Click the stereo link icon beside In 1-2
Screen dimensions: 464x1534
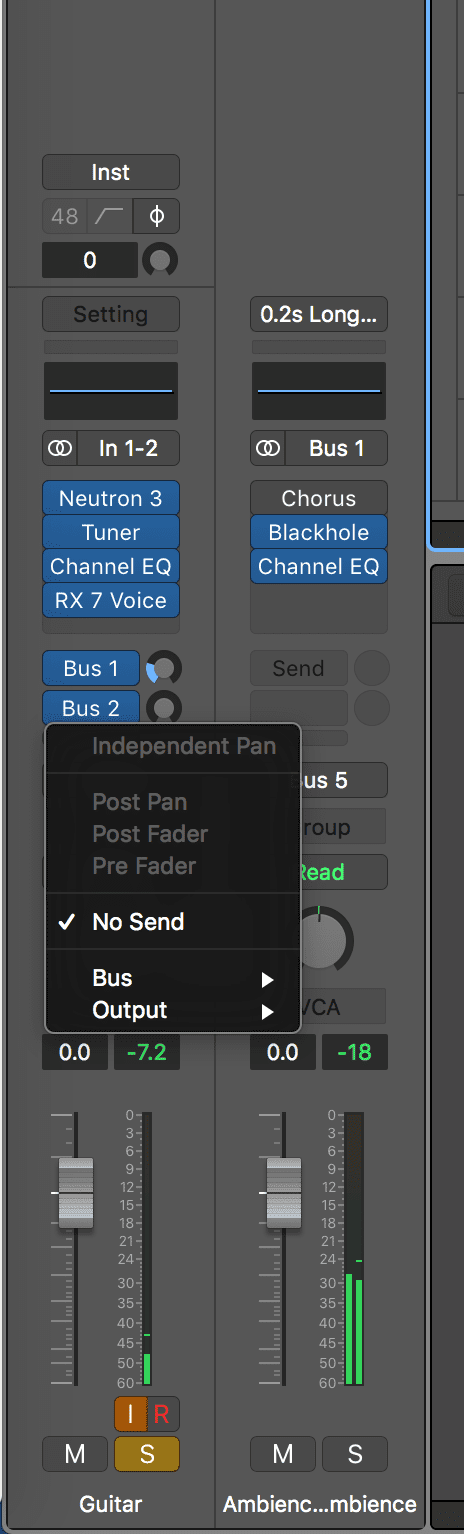click(x=60, y=448)
